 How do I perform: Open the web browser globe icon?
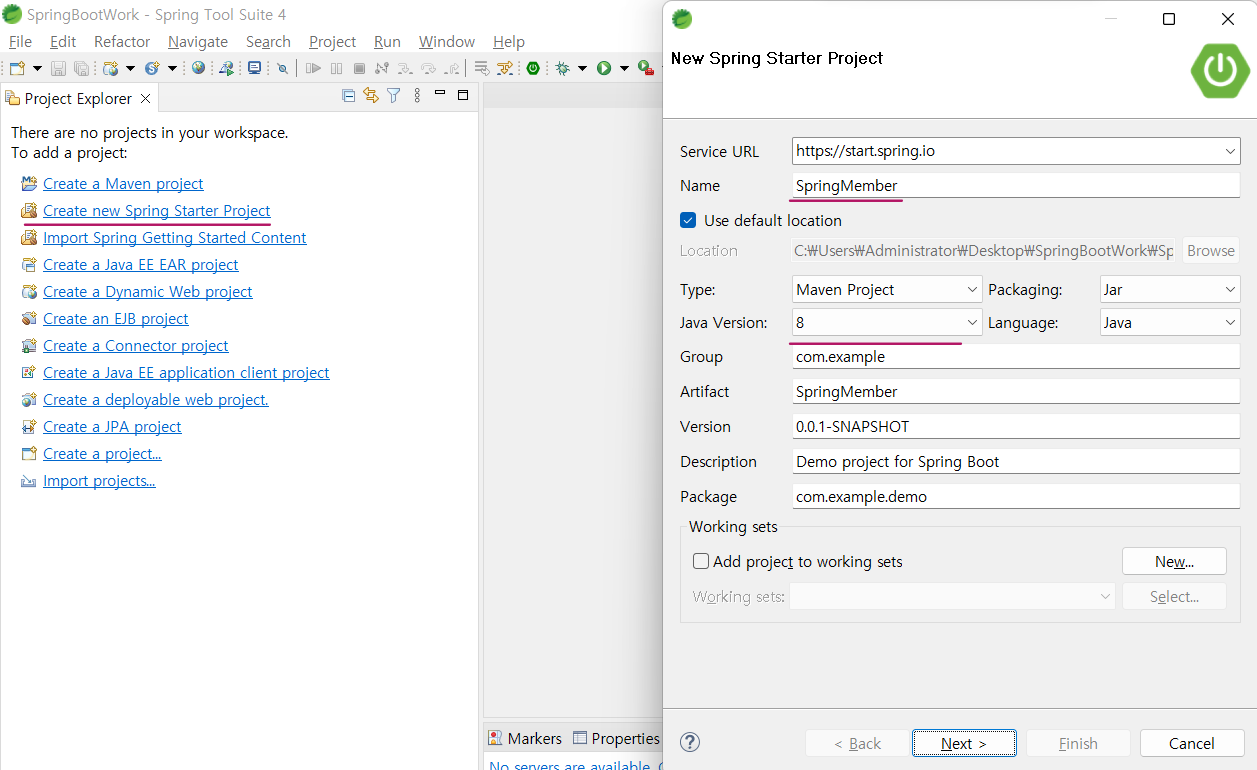(198, 68)
